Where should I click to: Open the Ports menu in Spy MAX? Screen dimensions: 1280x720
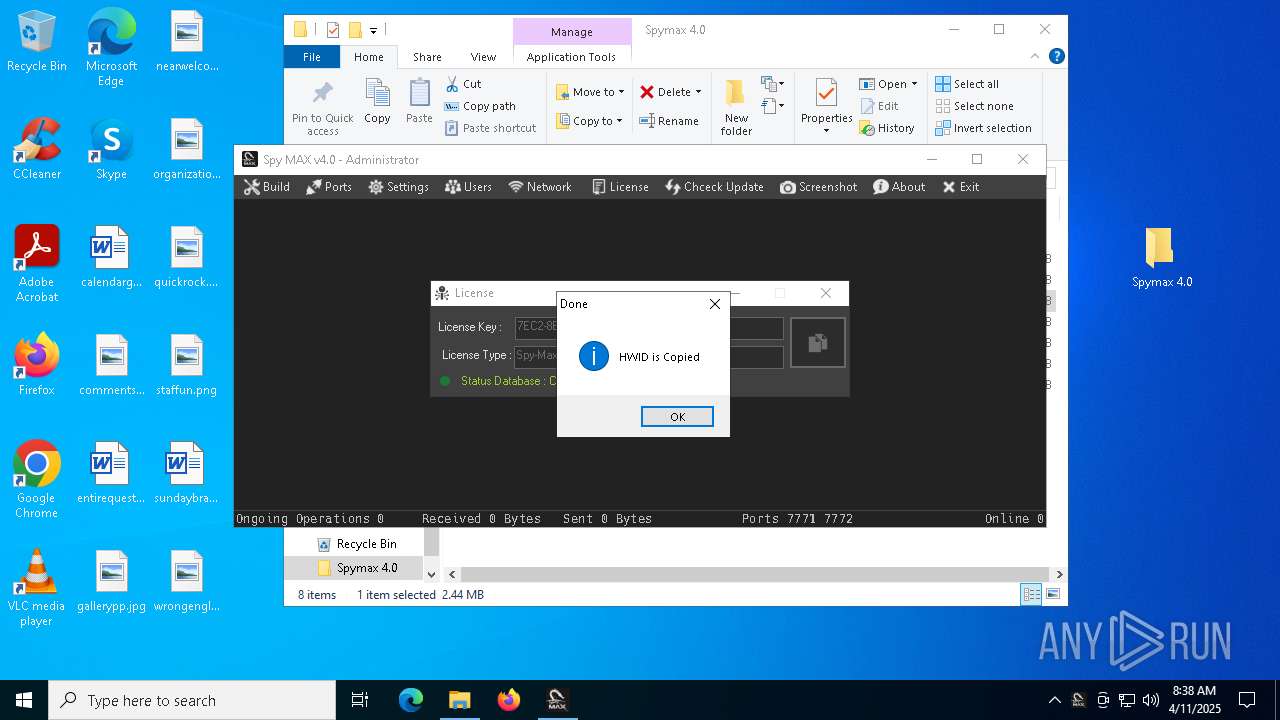(329, 187)
